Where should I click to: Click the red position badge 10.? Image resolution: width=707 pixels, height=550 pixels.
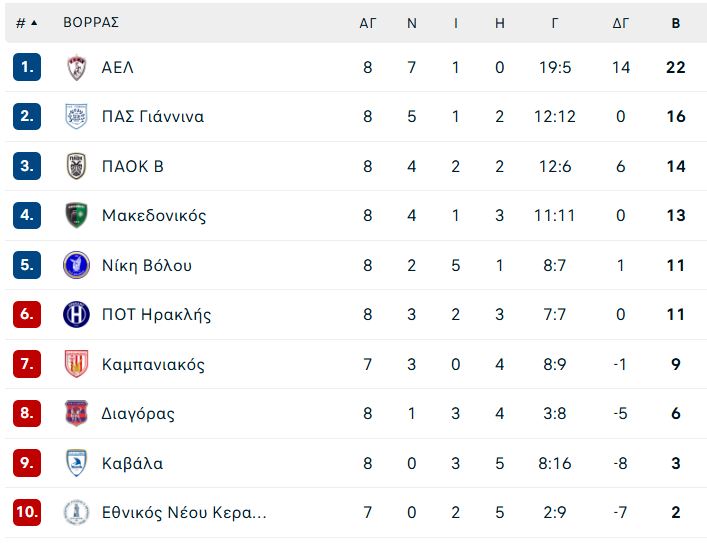[27, 512]
